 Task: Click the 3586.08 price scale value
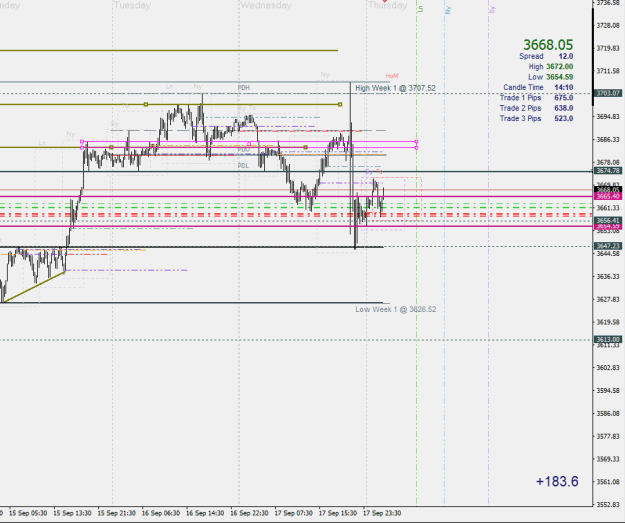click(608, 413)
